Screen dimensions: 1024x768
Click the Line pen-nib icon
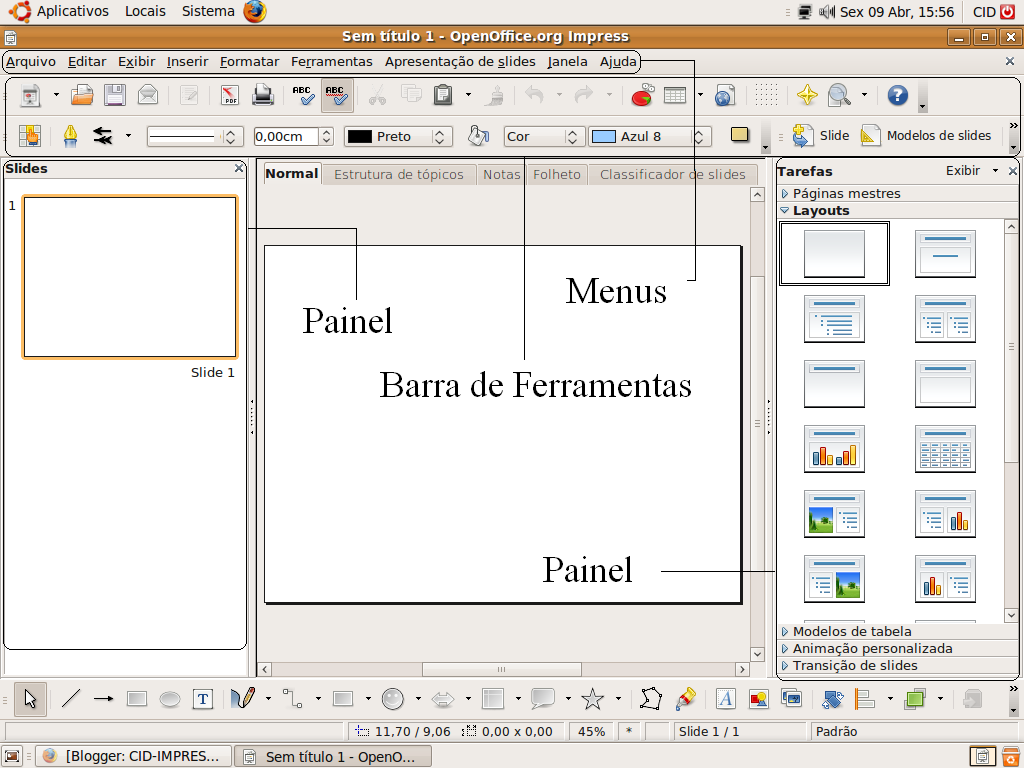[70, 136]
